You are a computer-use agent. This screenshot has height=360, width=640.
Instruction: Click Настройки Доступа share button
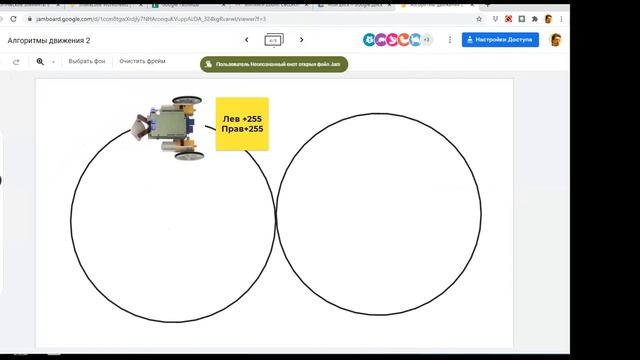(x=500, y=40)
